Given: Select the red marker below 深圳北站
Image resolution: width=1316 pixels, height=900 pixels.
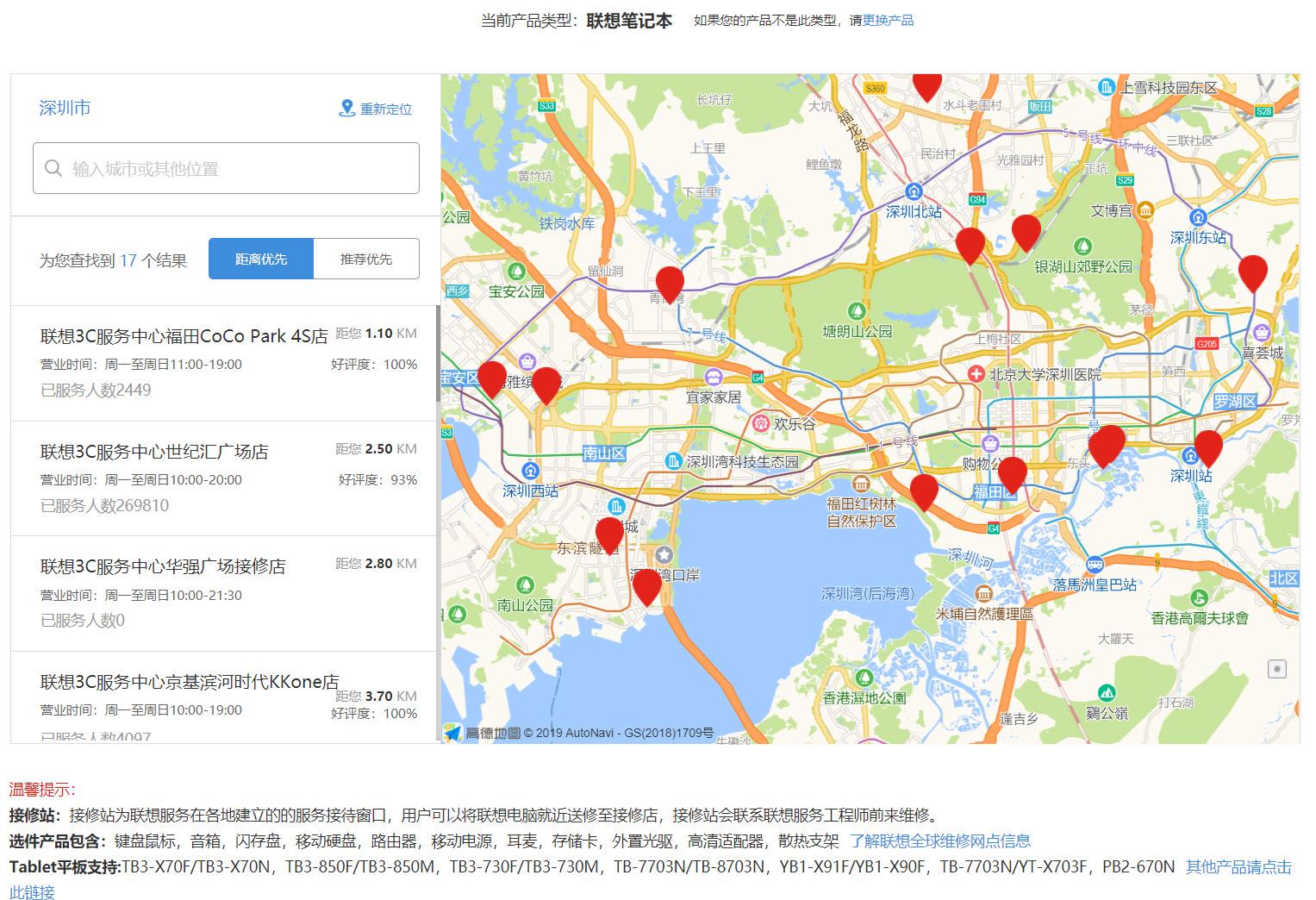Looking at the screenshot, I should tap(970, 246).
